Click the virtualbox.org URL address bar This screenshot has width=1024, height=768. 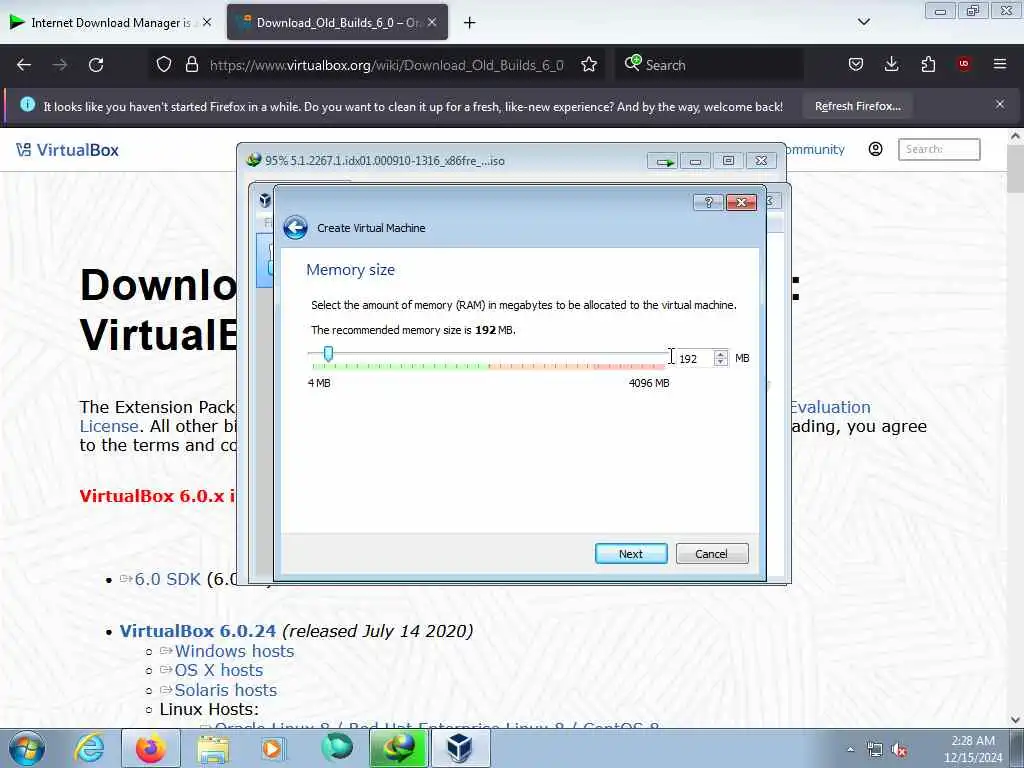(387, 65)
